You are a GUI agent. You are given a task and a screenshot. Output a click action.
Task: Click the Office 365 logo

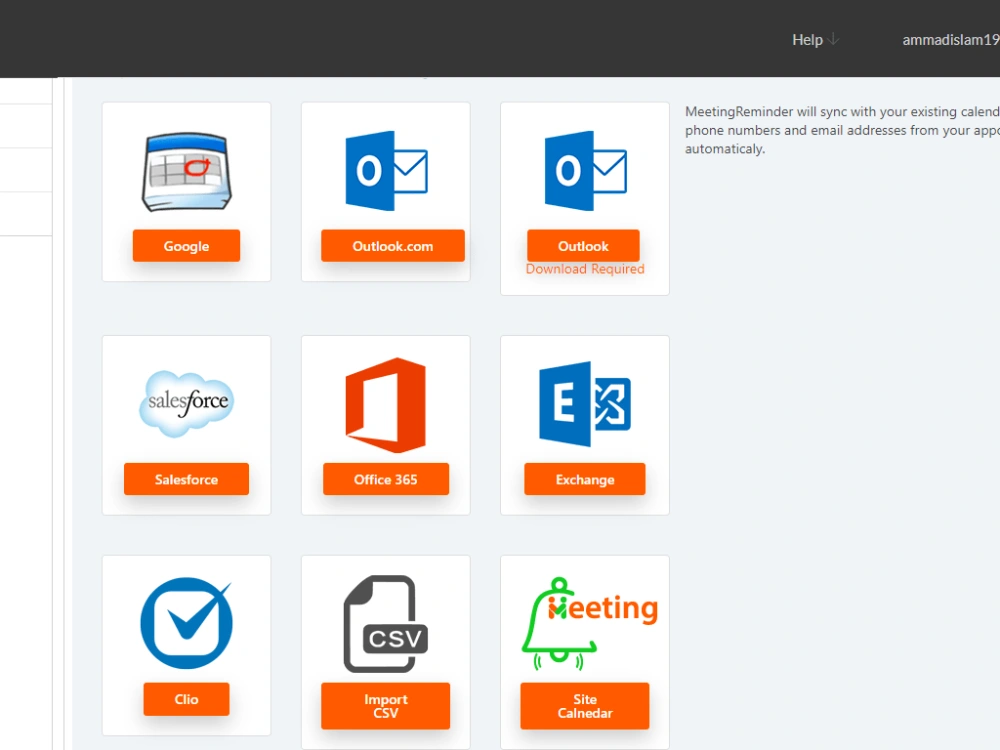[x=385, y=405]
